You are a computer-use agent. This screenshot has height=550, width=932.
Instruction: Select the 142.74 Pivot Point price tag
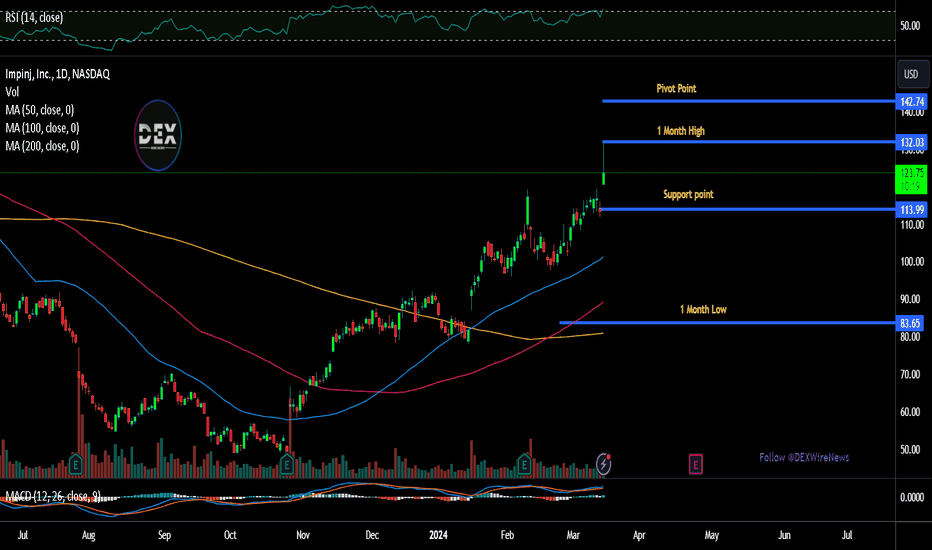click(912, 102)
